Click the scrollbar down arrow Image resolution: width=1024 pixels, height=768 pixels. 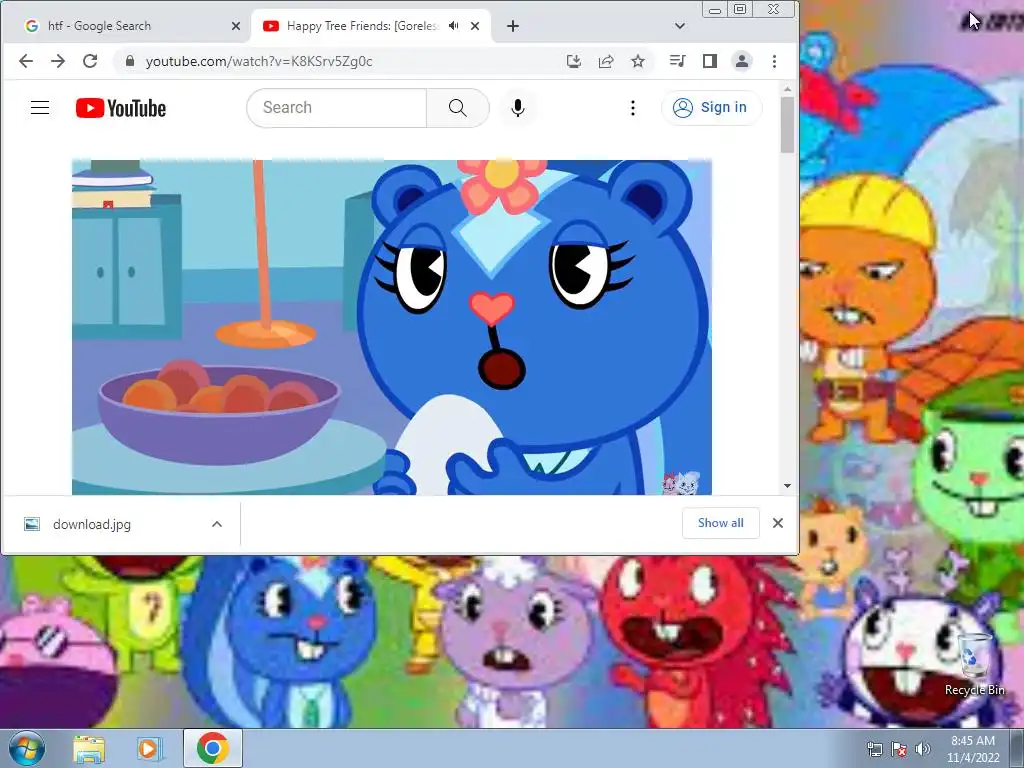(787, 486)
